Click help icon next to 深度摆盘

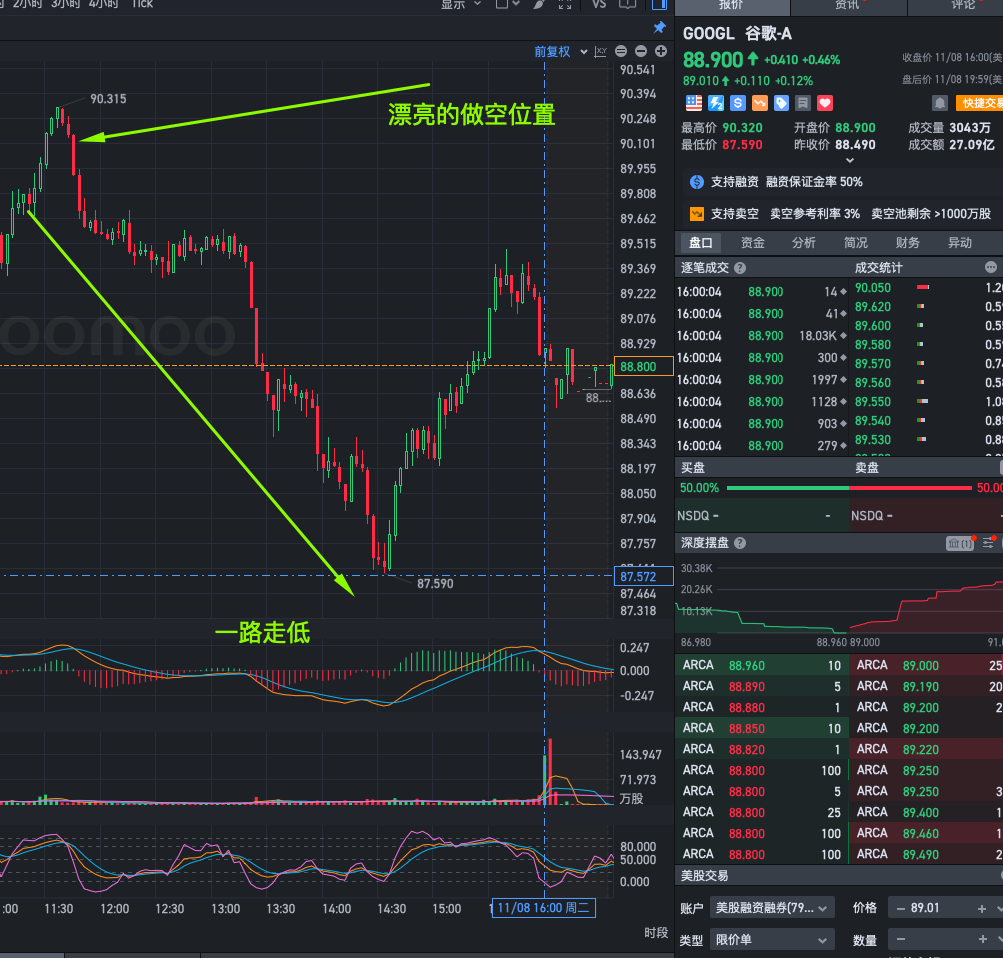740,544
